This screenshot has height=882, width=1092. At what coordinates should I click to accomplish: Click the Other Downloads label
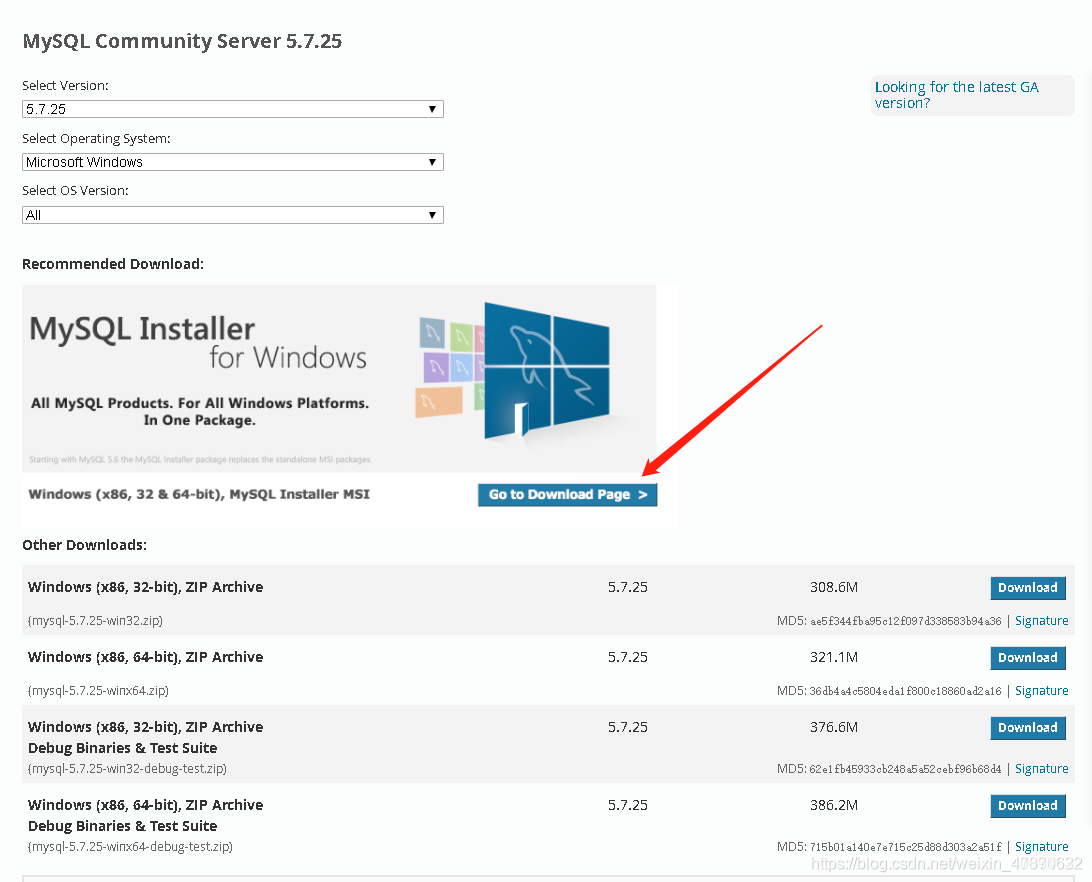(x=84, y=545)
